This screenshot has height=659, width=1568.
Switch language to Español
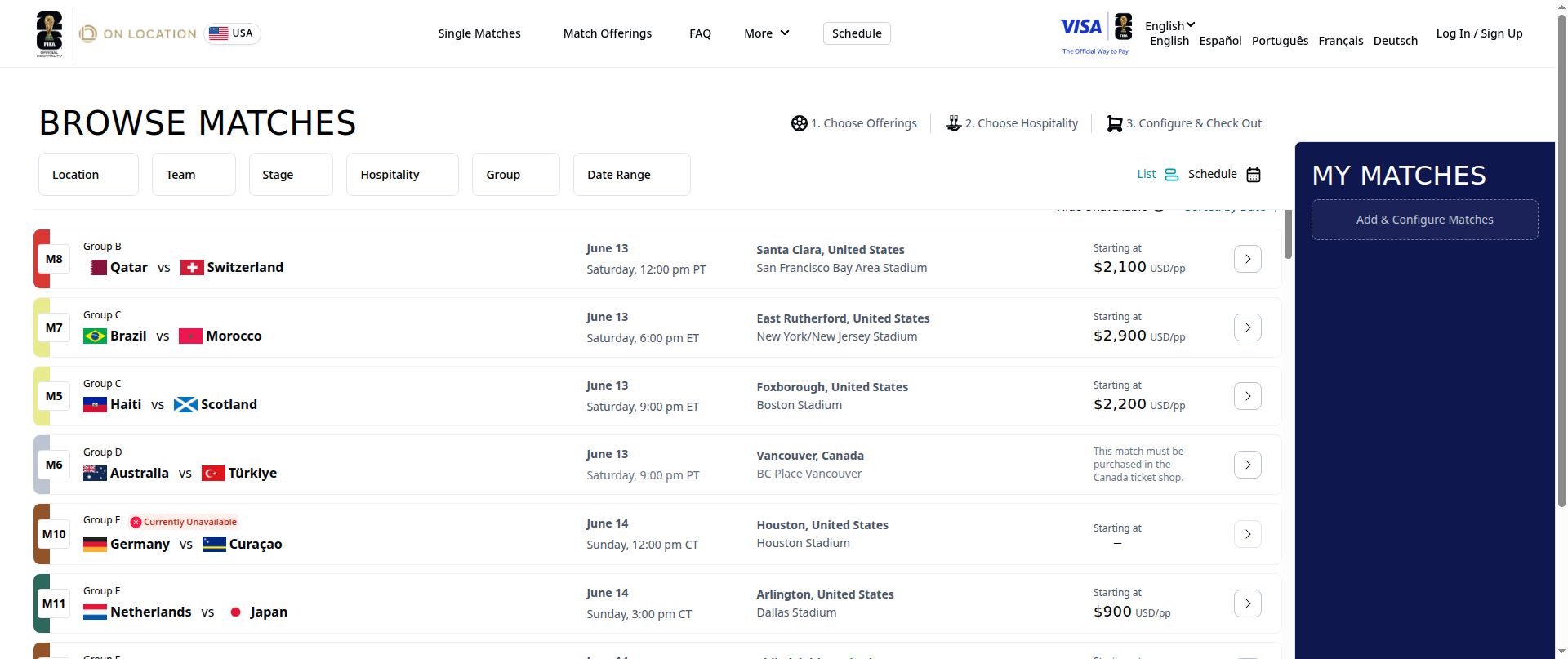point(1220,41)
